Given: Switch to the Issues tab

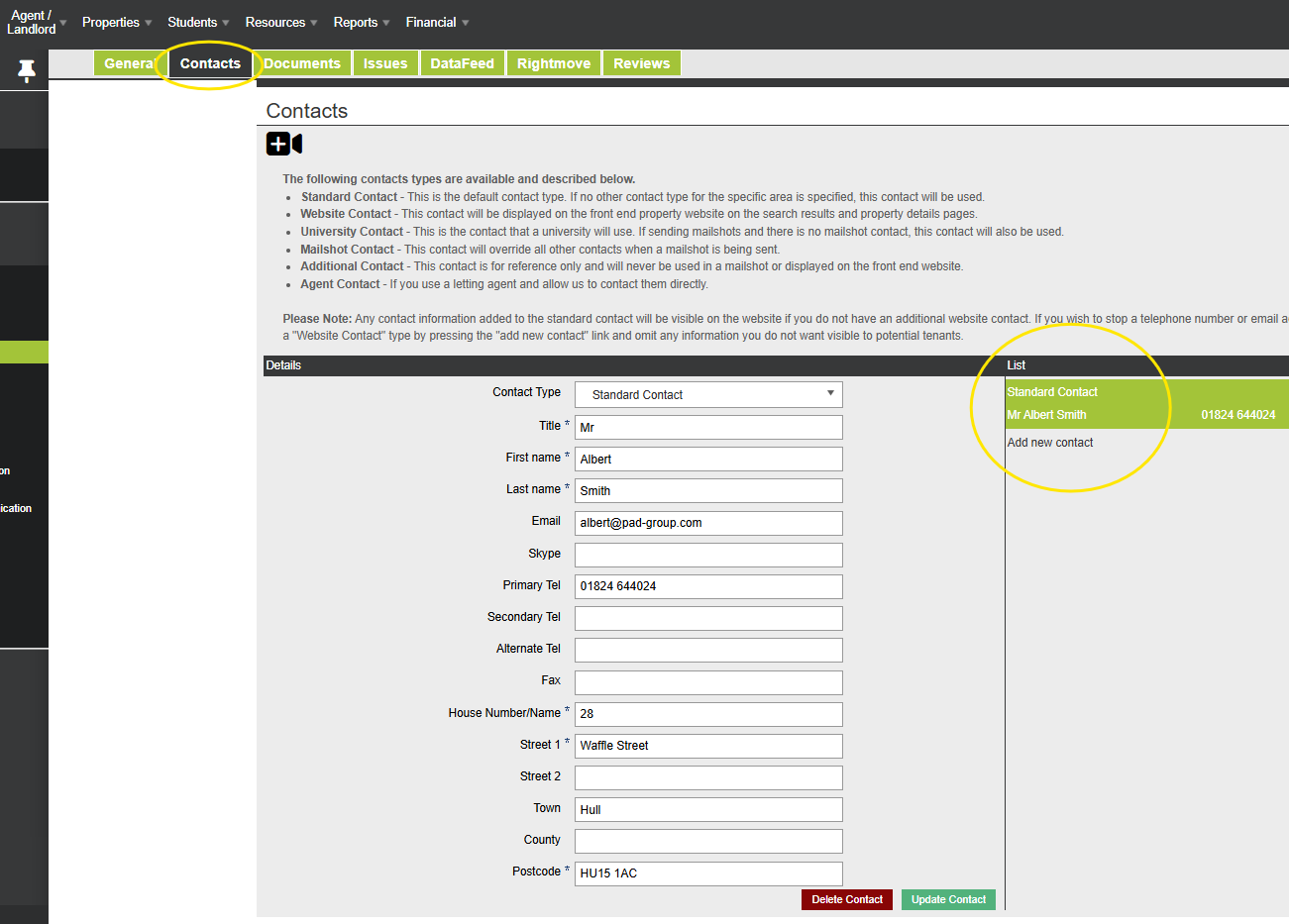Looking at the screenshot, I should [385, 63].
